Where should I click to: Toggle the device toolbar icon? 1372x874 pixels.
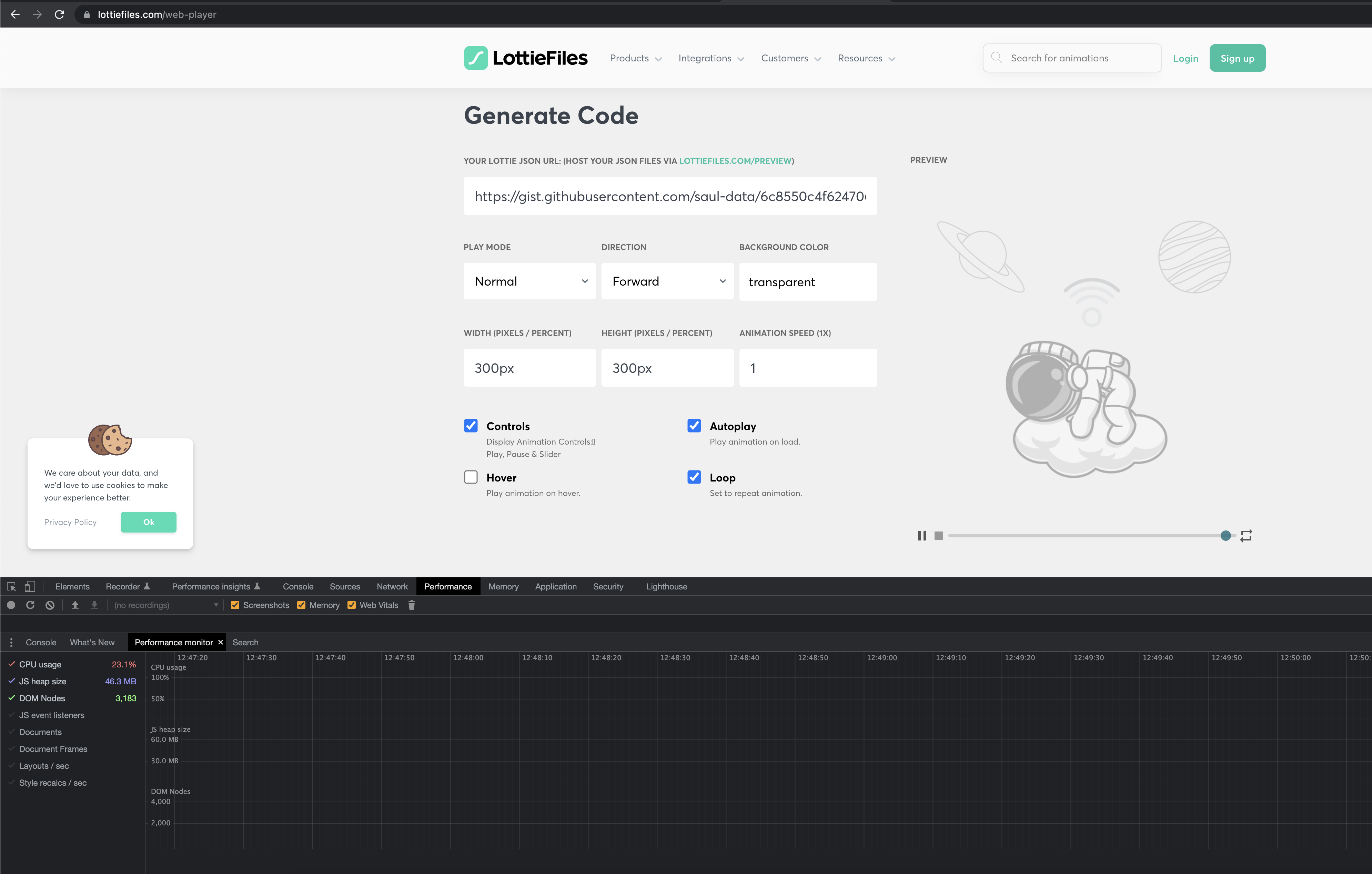pos(30,586)
